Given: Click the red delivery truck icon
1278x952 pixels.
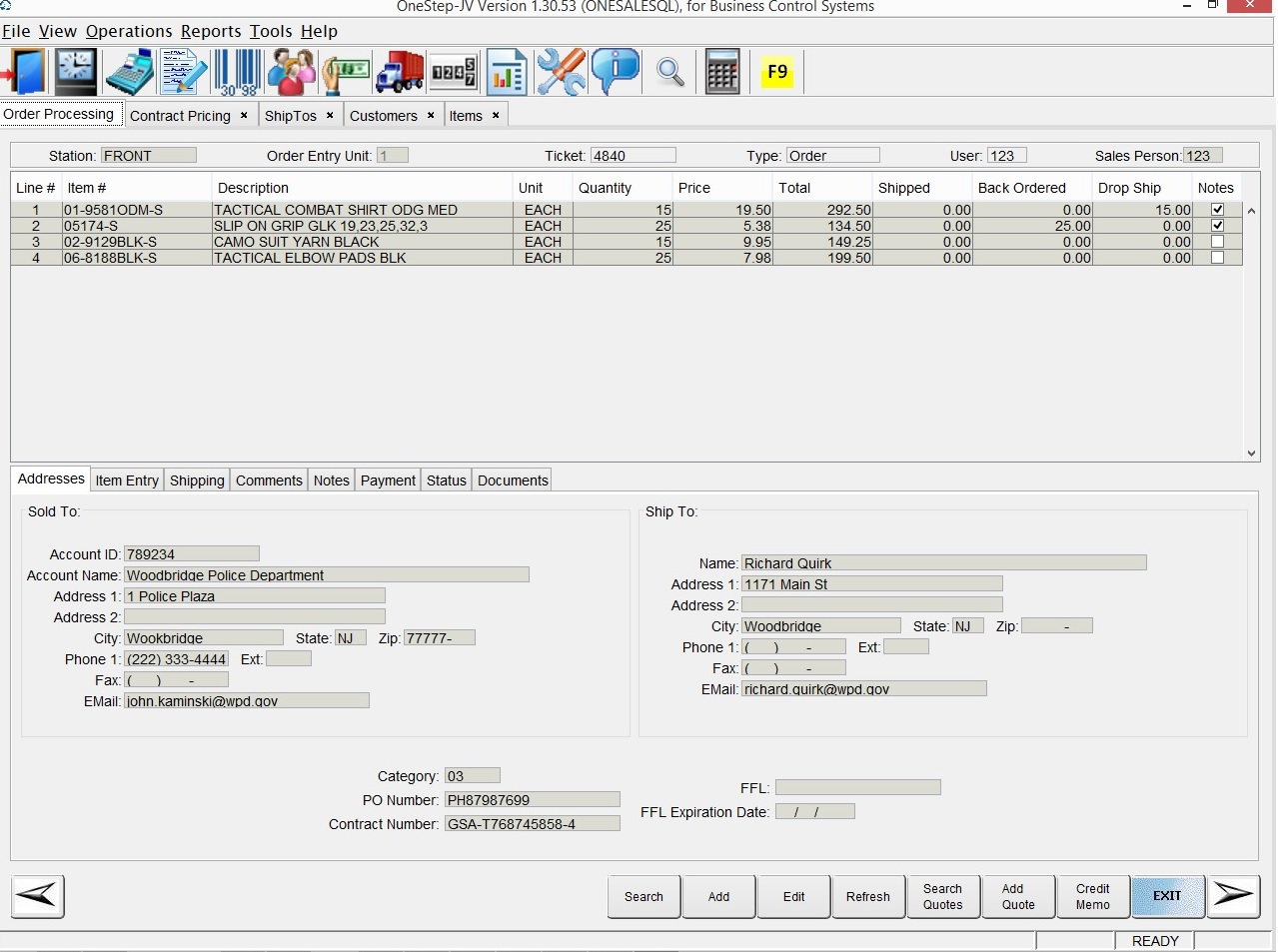Looking at the screenshot, I should click(x=400, y=72).
